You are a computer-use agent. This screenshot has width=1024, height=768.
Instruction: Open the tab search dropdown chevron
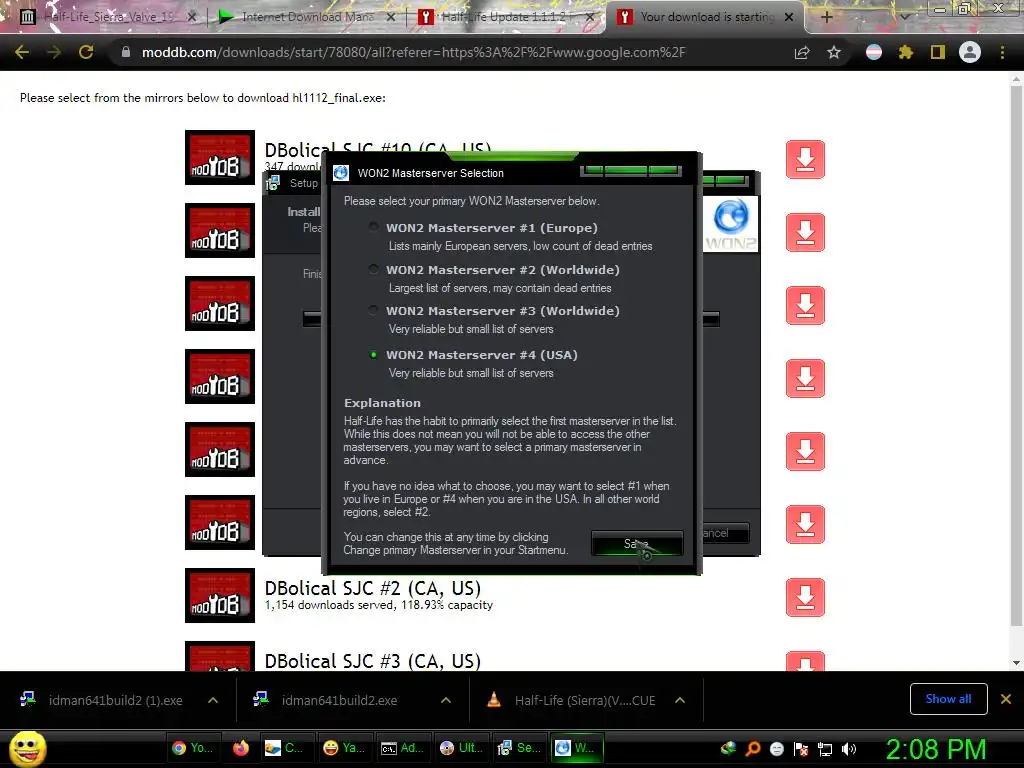(905, 17)
